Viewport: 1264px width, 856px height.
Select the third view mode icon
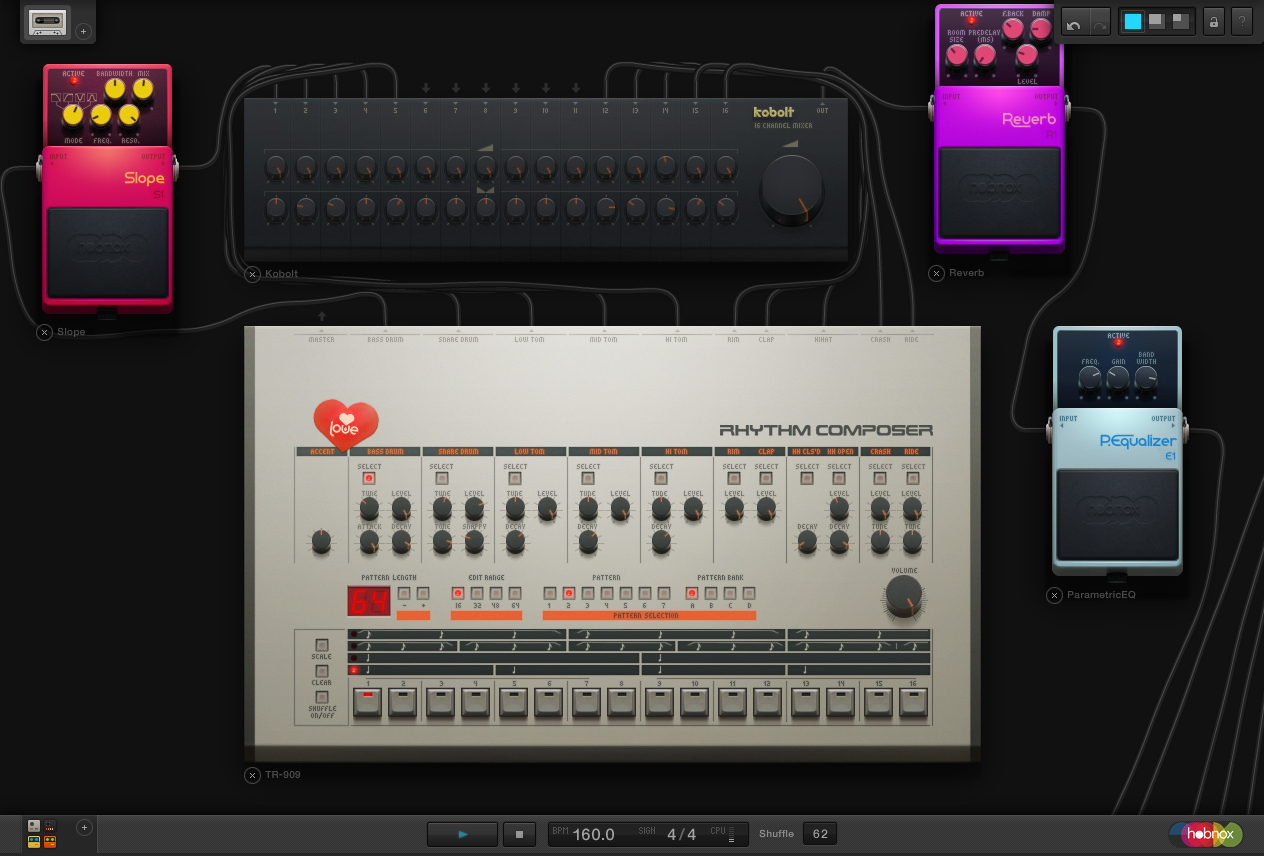coord(1181,21)
